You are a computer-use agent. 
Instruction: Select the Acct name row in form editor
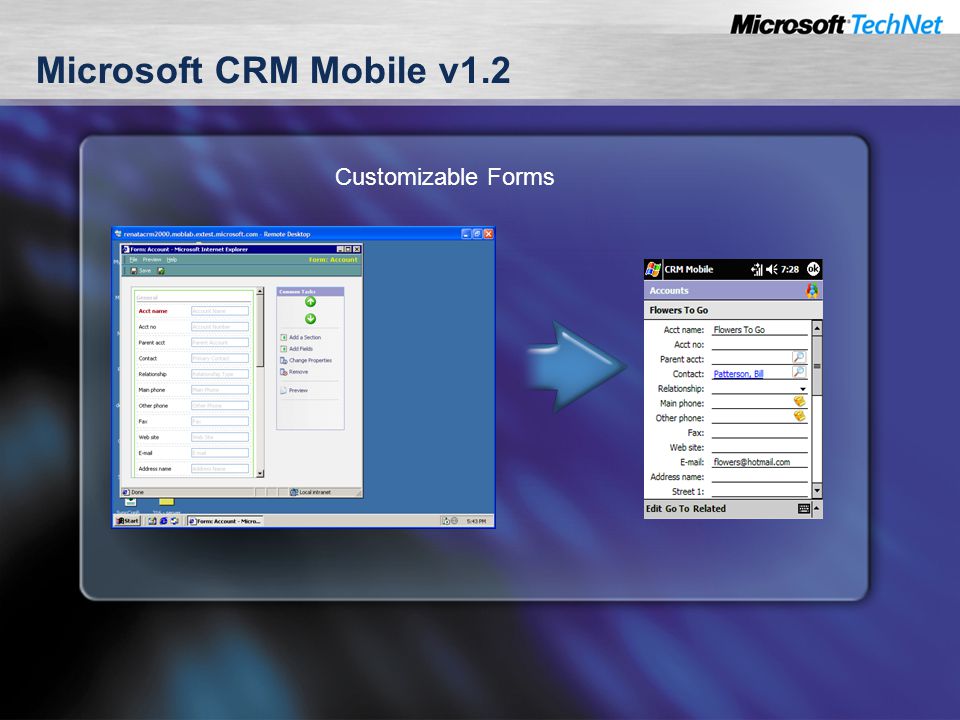pos(193,311)
